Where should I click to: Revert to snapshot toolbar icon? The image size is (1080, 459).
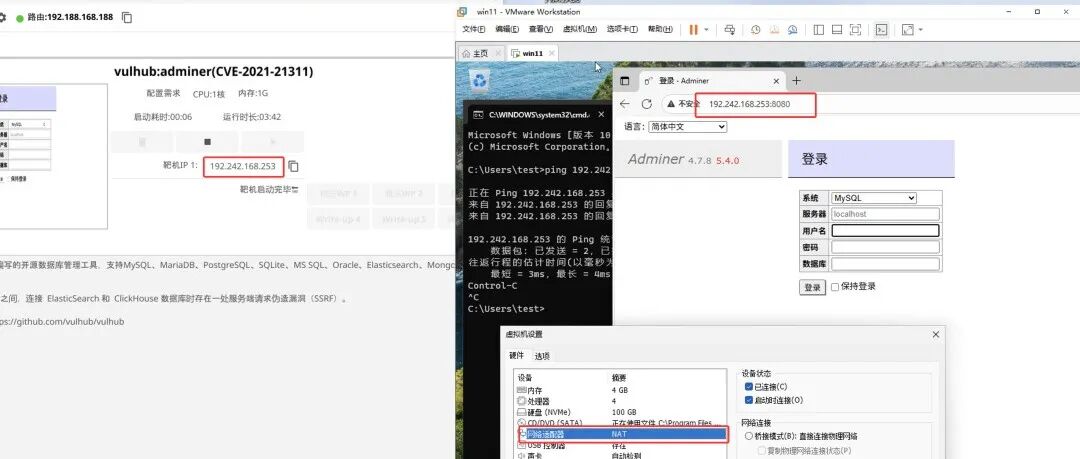click(x=774, y=30)
